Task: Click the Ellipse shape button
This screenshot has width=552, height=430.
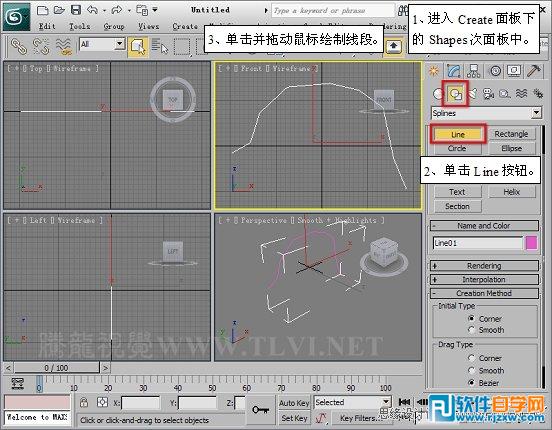Action: point(511,148)
